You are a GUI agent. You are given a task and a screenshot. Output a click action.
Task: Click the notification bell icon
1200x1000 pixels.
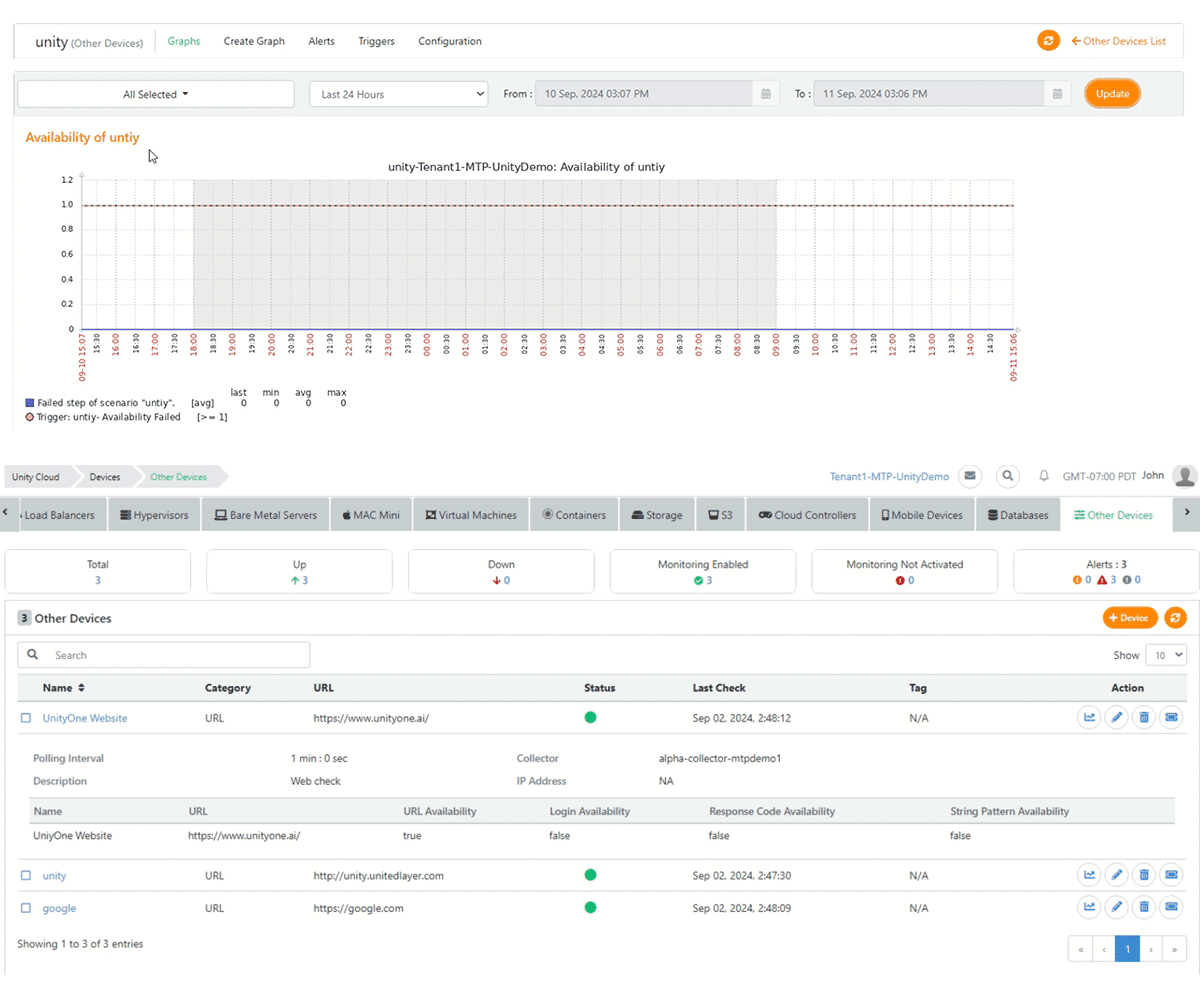coord(1043,477)
